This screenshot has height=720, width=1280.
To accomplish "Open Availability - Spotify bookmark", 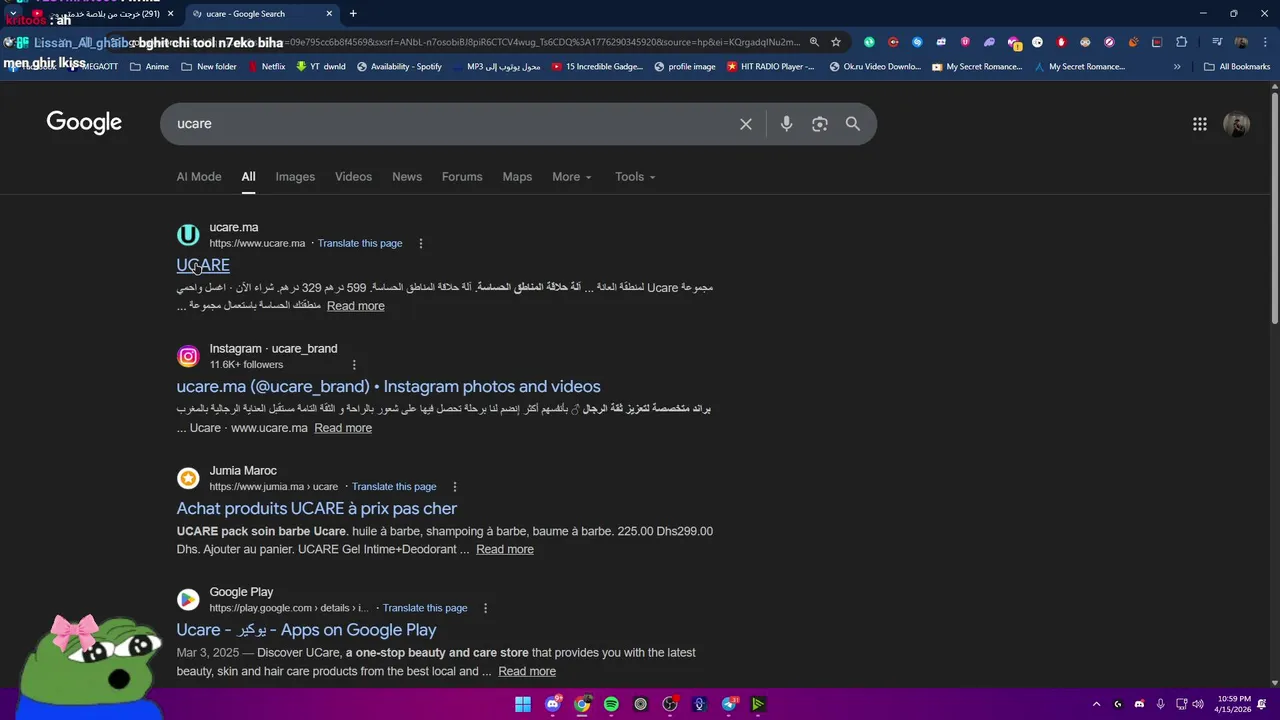I will click(x=399, y=67).
